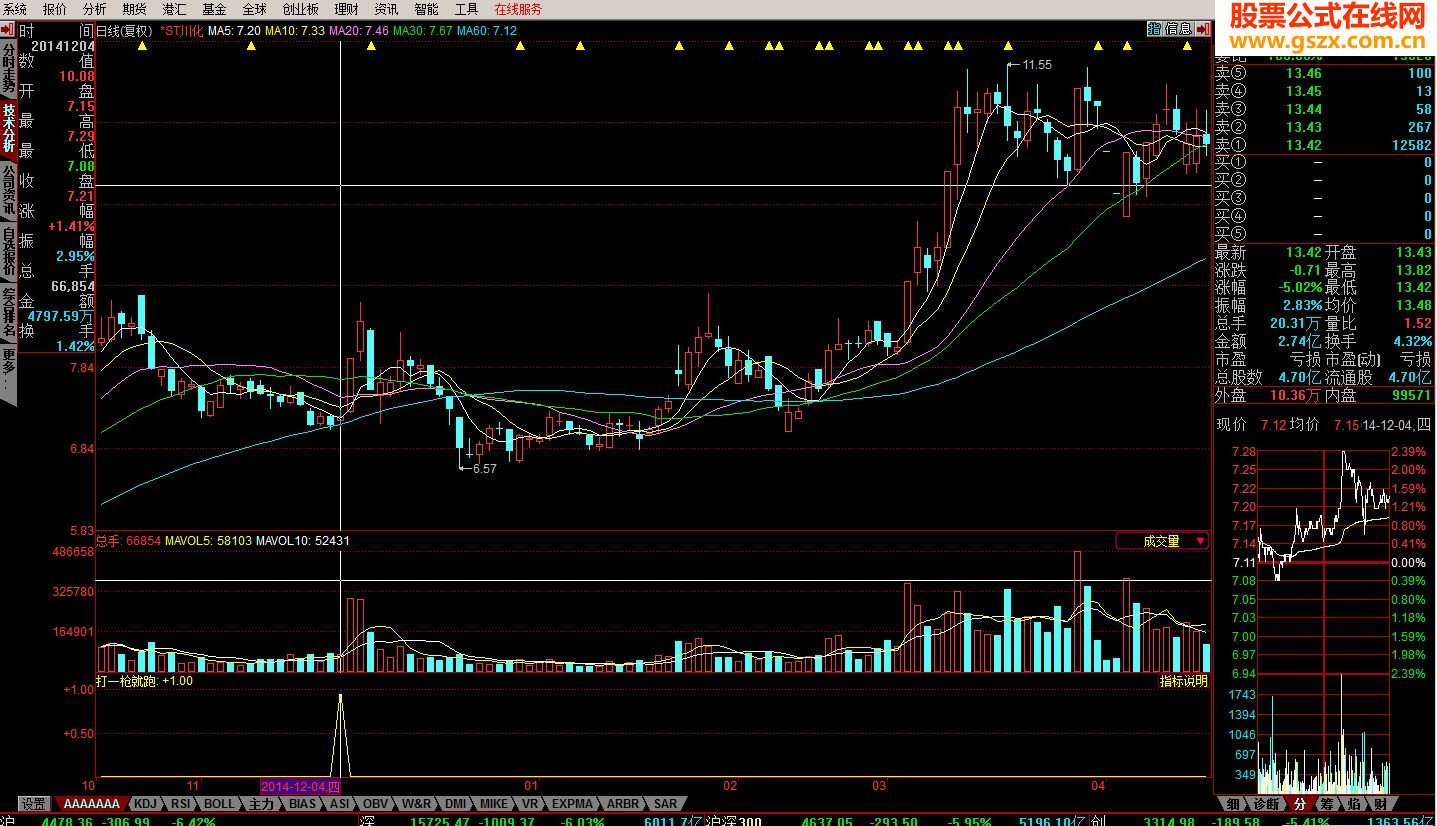This screenshot has width=1437, height=826.
Task: Click the 信息 info button
Action: click(x=1179, y=29)
